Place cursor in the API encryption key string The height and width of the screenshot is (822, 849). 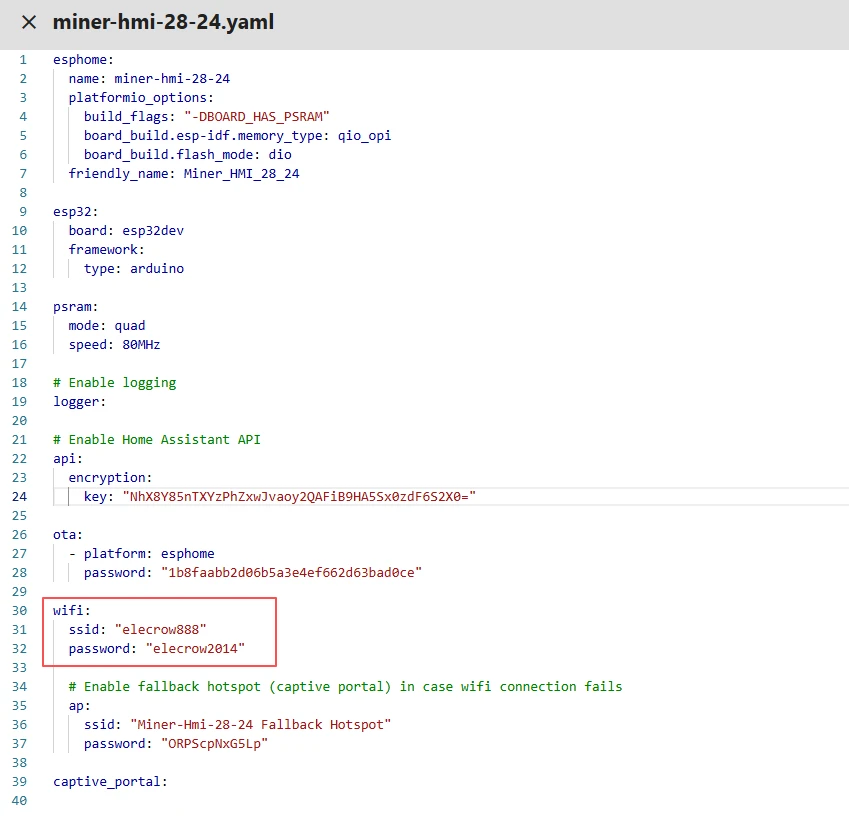299,496
